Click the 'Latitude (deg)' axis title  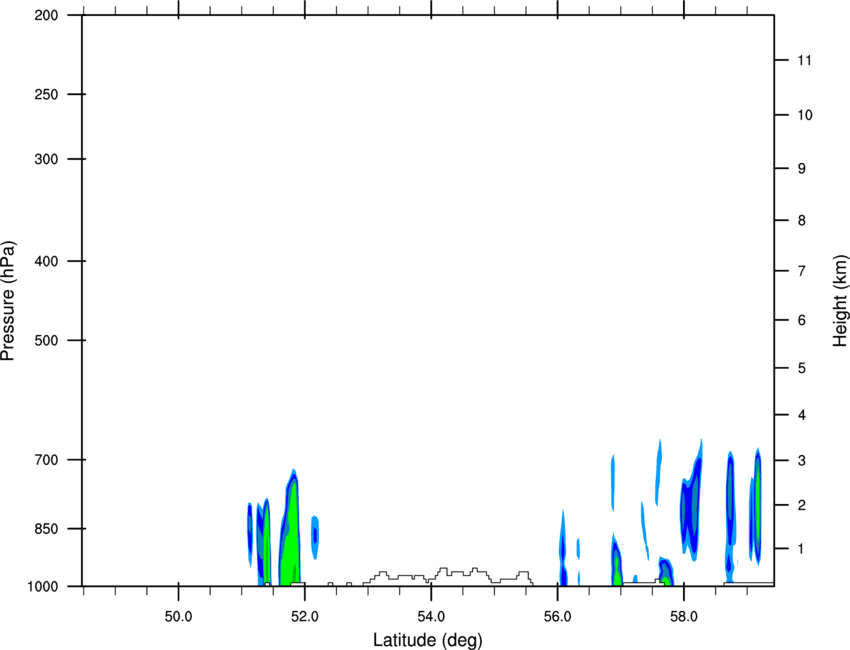pos(427,640)
